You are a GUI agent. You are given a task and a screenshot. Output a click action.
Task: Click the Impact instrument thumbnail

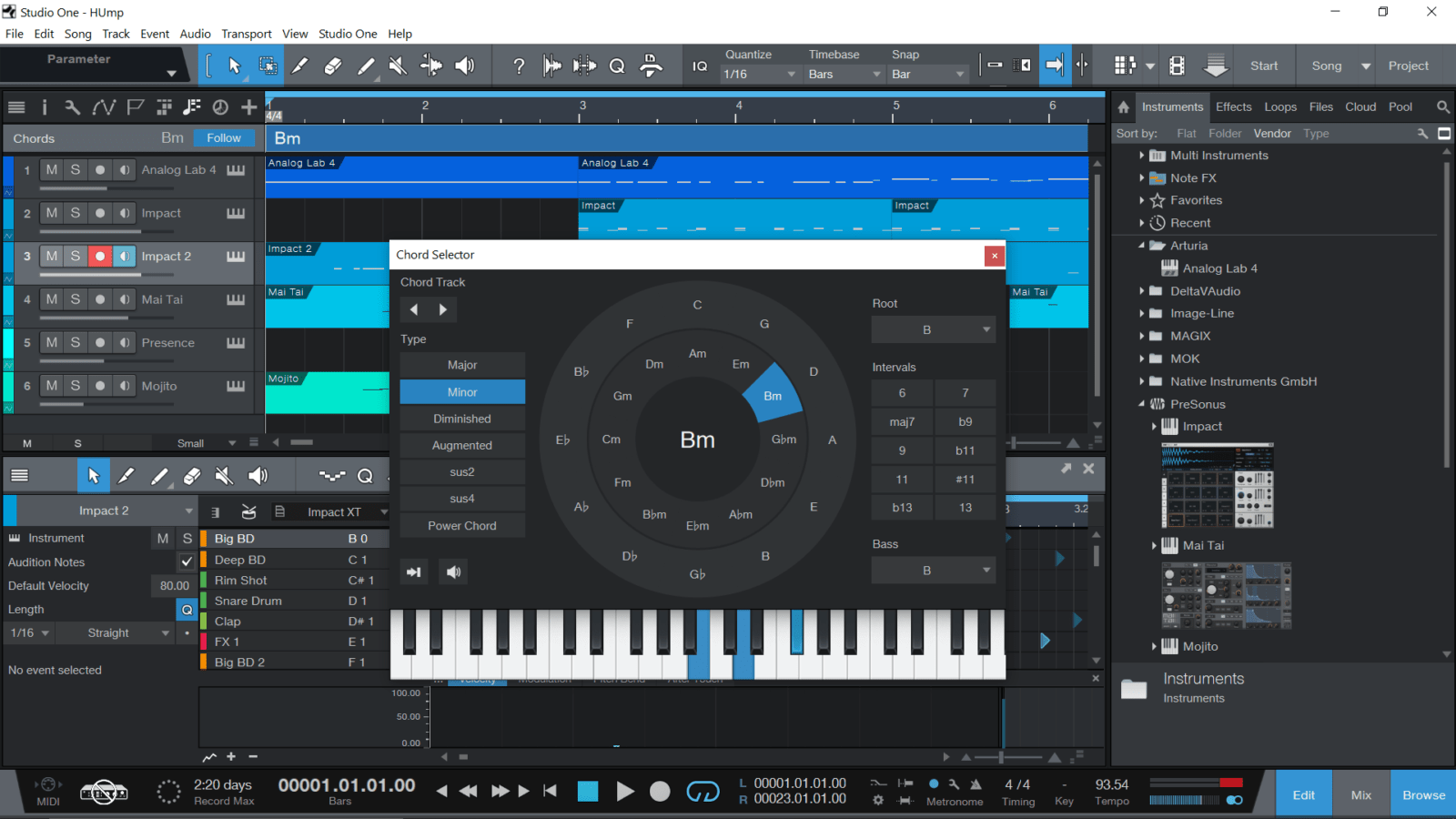(1218, 485)
